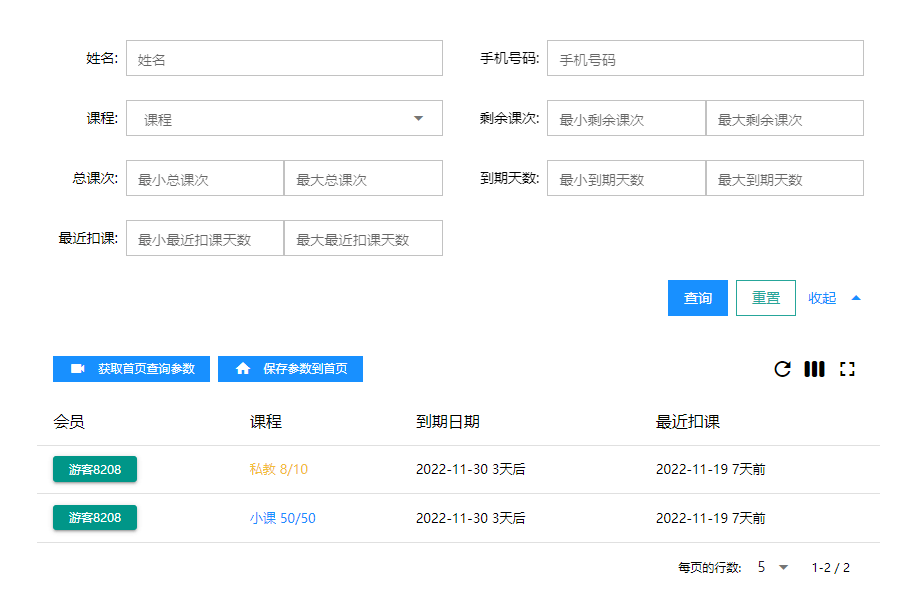902x601 pixels.
Task: Click the 手机号码 phone input field
Action: (x=705, y=59)
